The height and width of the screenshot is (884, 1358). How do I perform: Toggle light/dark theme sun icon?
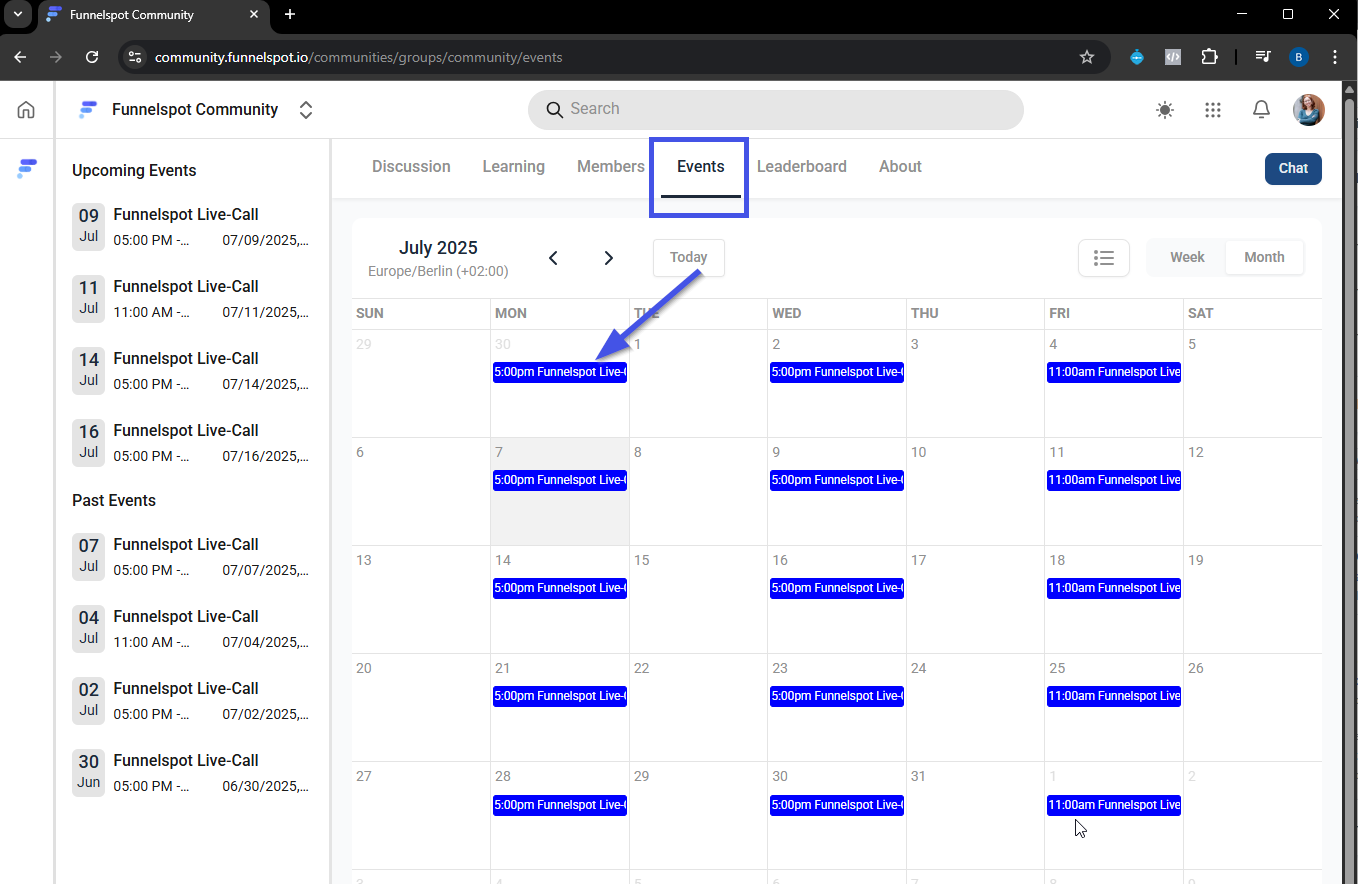tap(1165, 110)
